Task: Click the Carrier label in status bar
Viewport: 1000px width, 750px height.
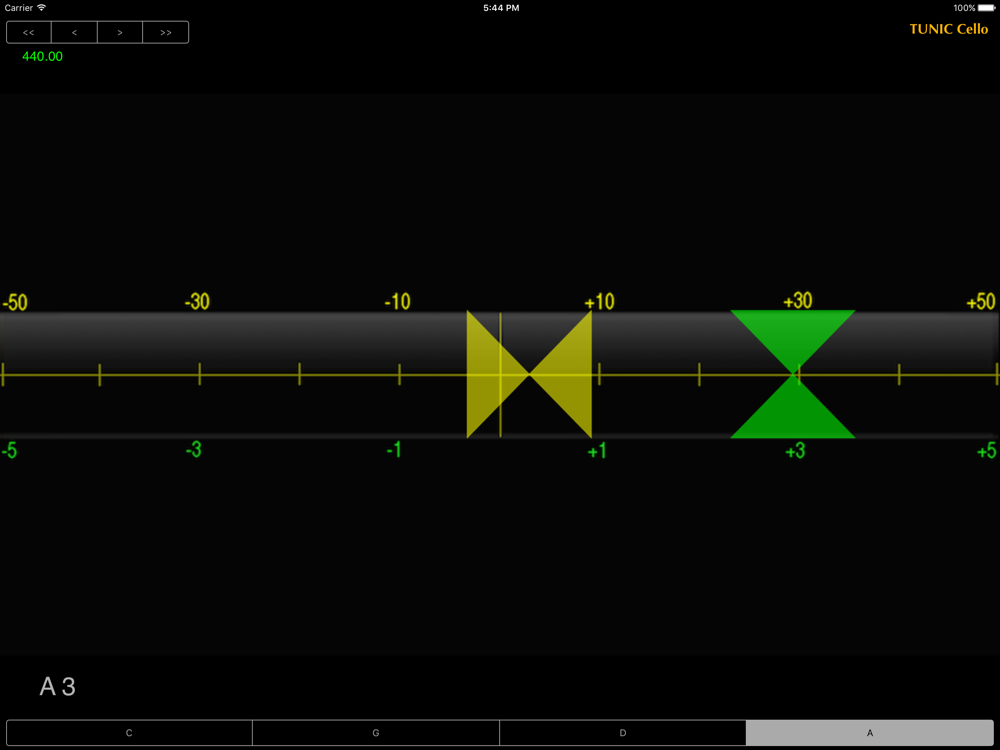Action: coord(18,8)
